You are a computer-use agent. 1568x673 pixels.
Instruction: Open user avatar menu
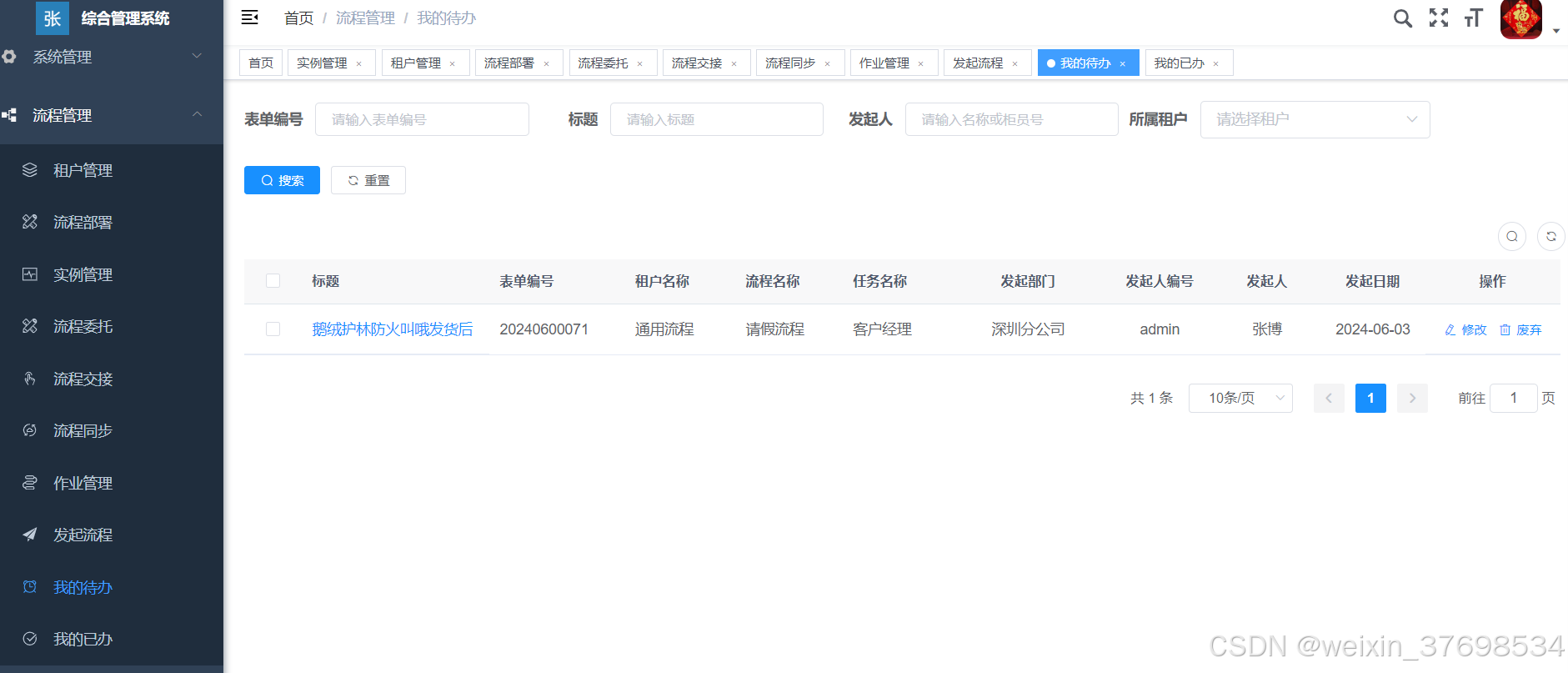point(1521,19)
